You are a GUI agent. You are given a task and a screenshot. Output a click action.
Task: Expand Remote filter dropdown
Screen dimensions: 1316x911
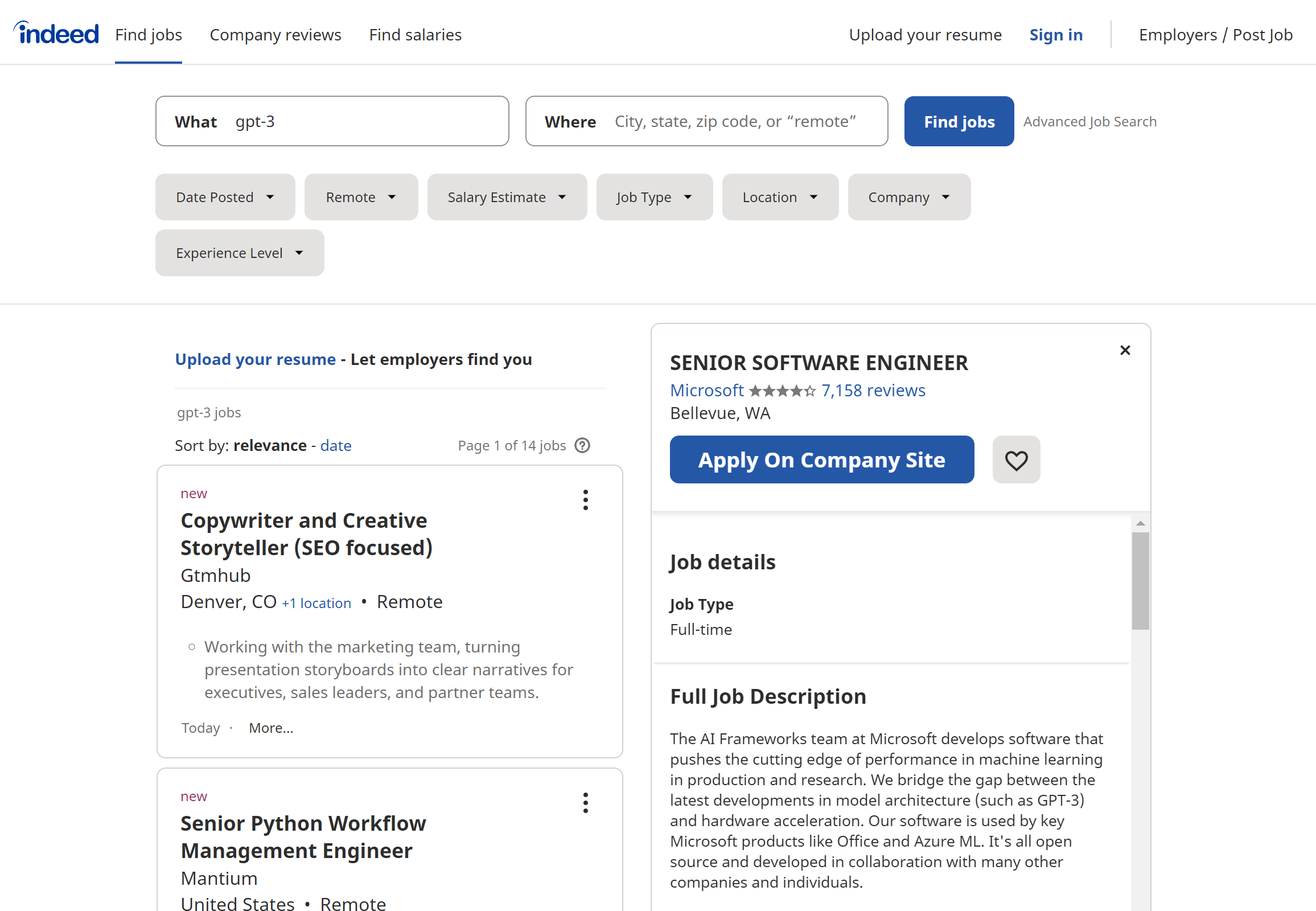point(361,197)
